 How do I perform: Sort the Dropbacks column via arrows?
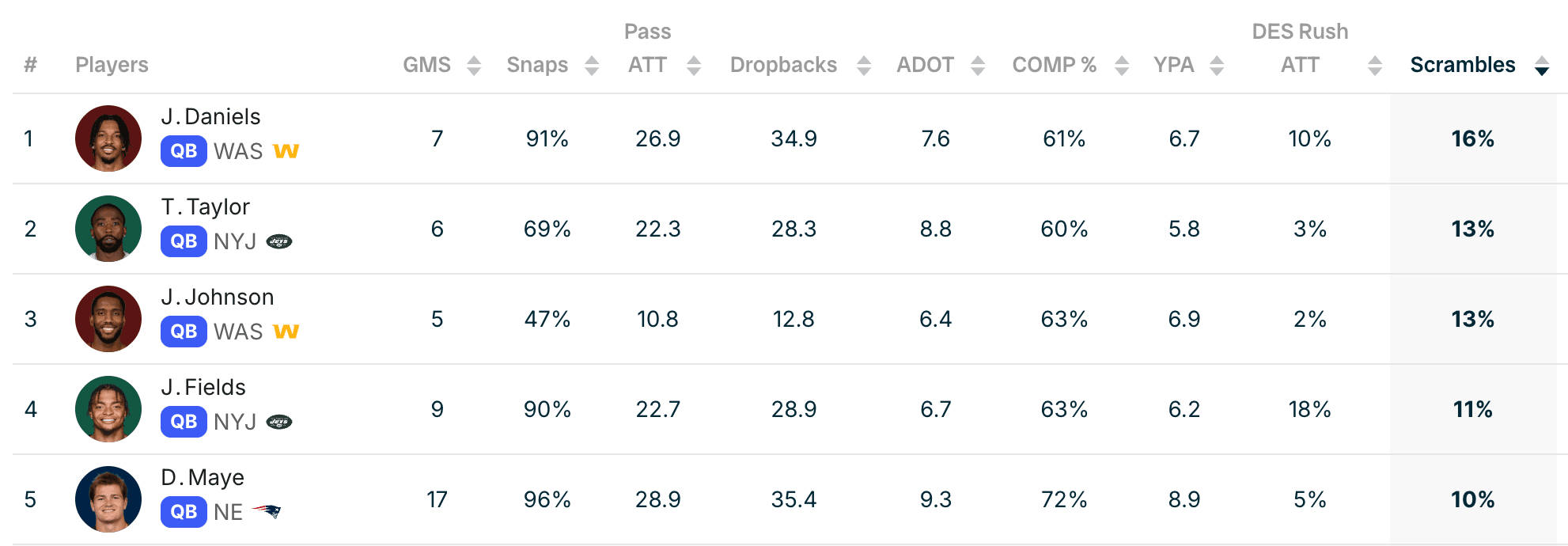[864, 66]
